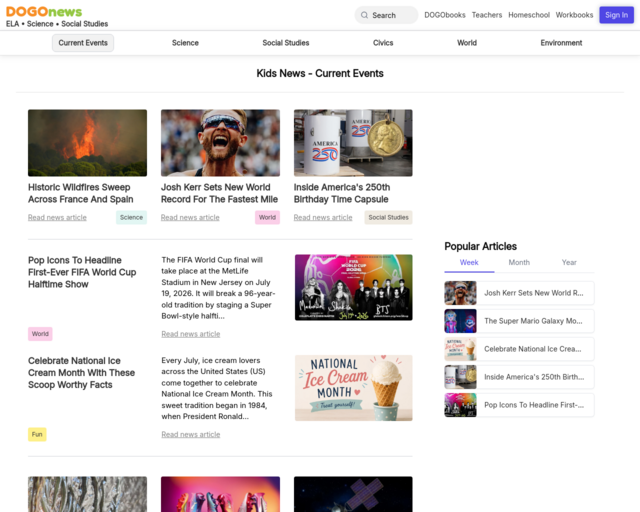The image size is (640, 512).
Task: Click the World tag under FIFA halftime story
Action: [x=40, y=334]
